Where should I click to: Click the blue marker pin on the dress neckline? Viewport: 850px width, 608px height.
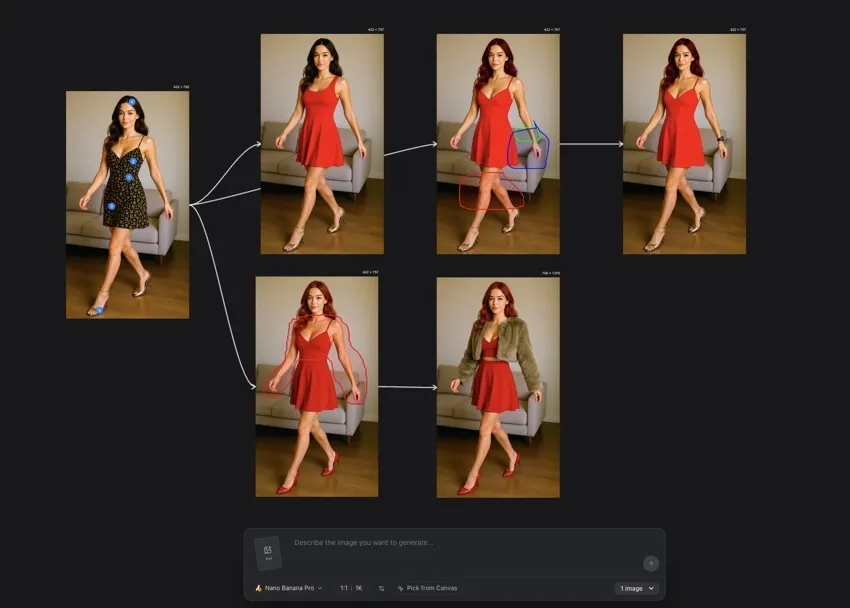[x=132, y=162]
